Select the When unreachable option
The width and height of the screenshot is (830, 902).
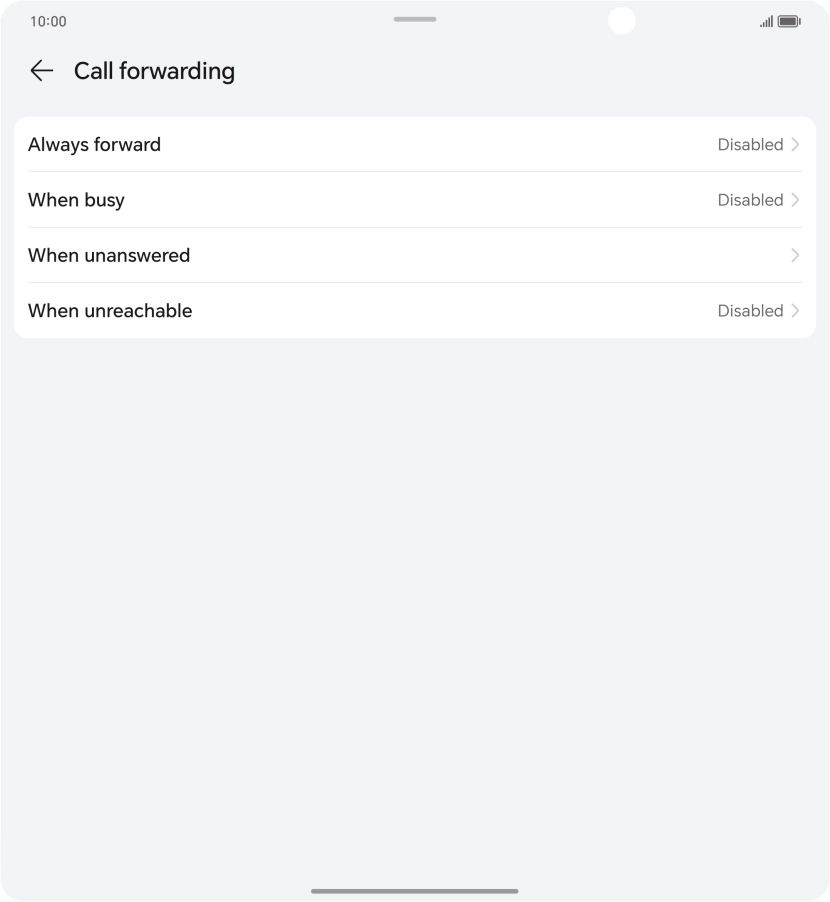(x=110, y=310)
